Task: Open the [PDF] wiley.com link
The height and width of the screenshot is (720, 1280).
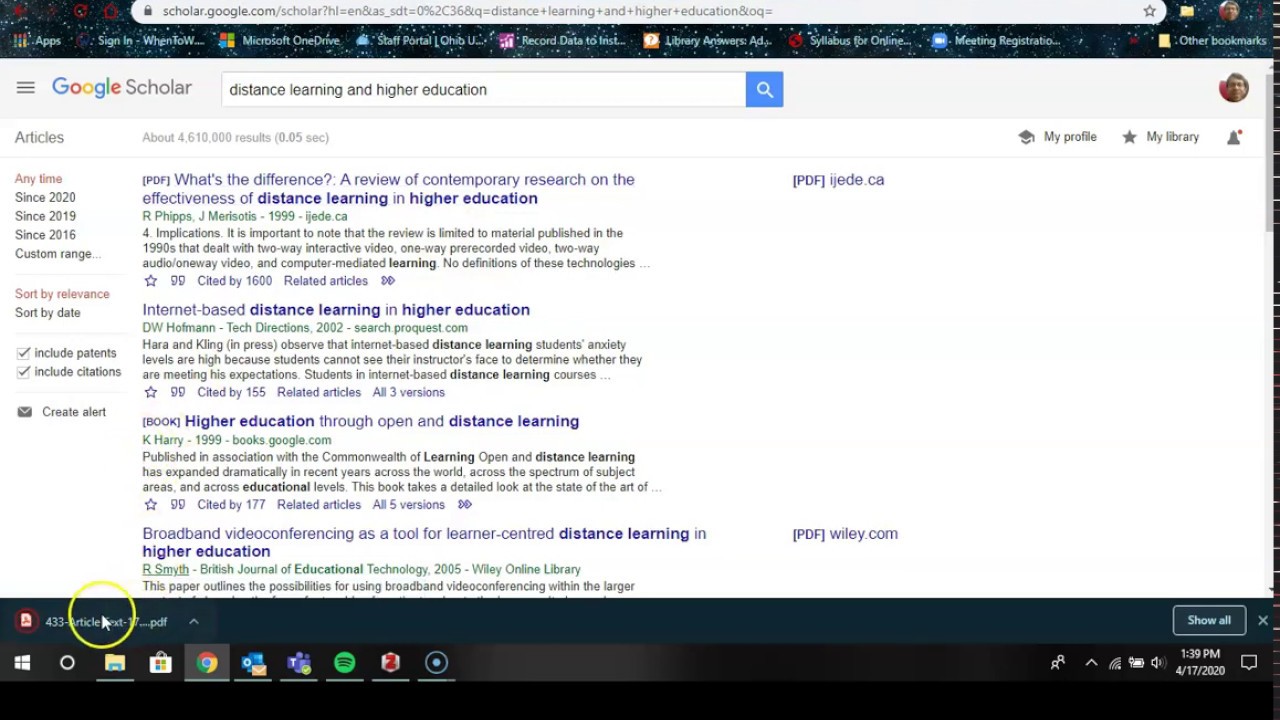Action: (845, 534)
